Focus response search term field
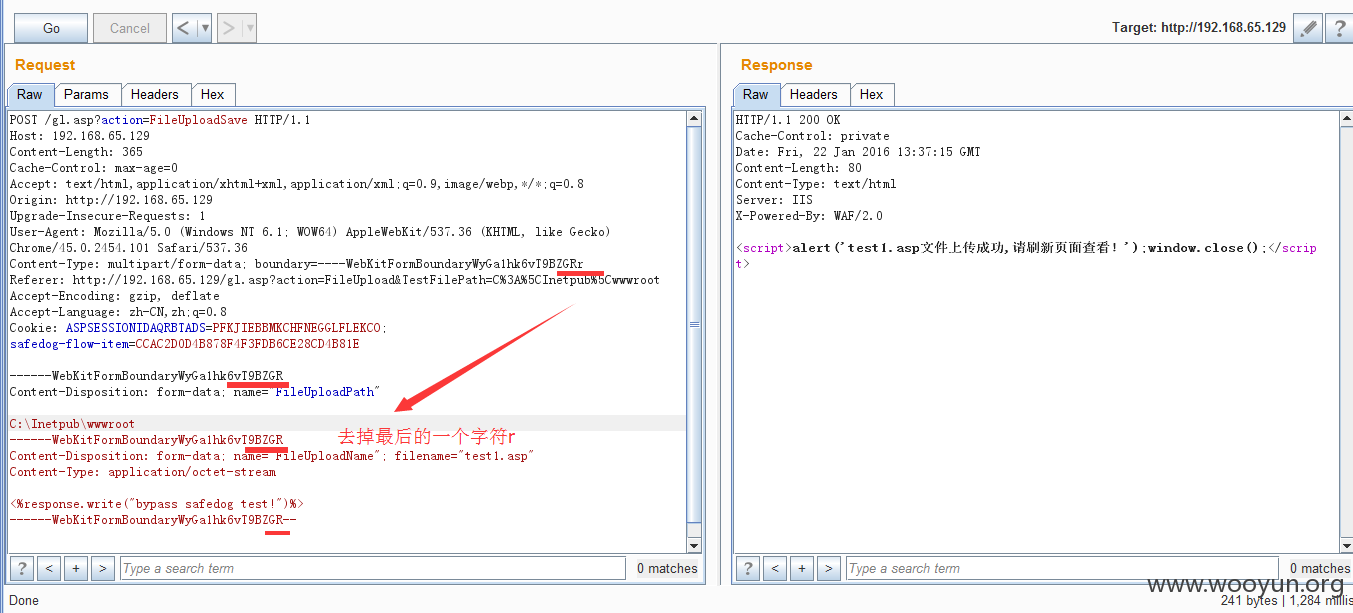The image size is (1353, 613). tap(1062, 568)
